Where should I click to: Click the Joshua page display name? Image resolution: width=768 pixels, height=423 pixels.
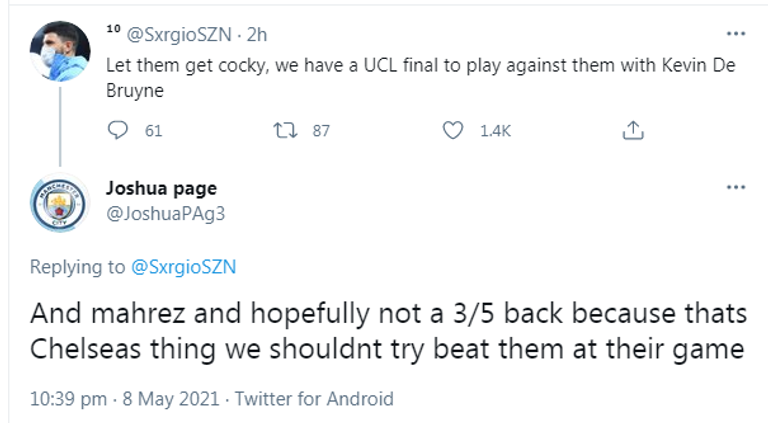pos(160,188)
